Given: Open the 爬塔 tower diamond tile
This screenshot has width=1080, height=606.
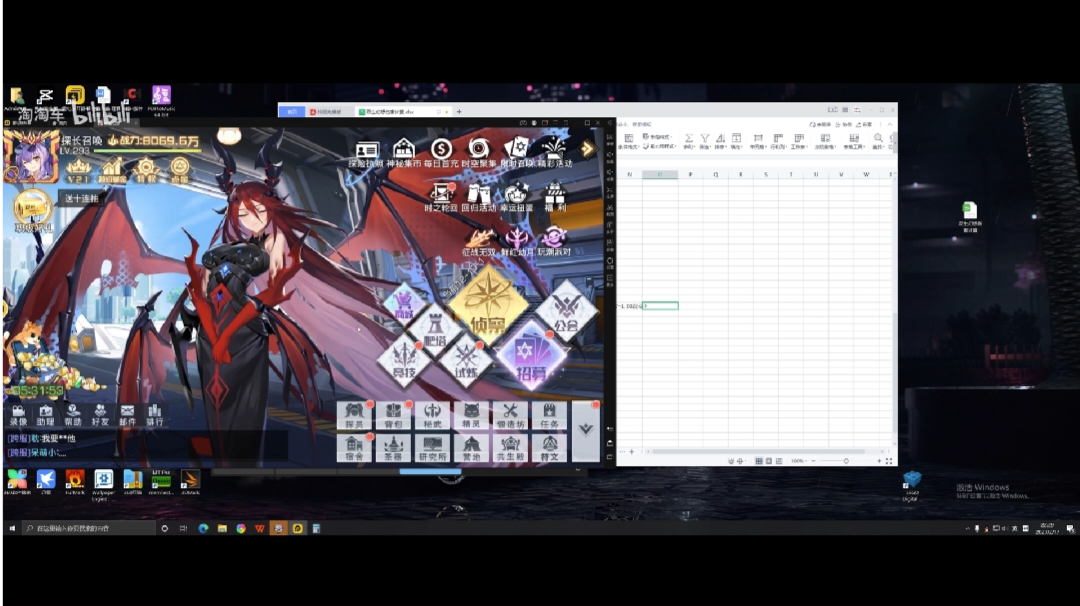Looking at the screenshot, I should 435,331.
